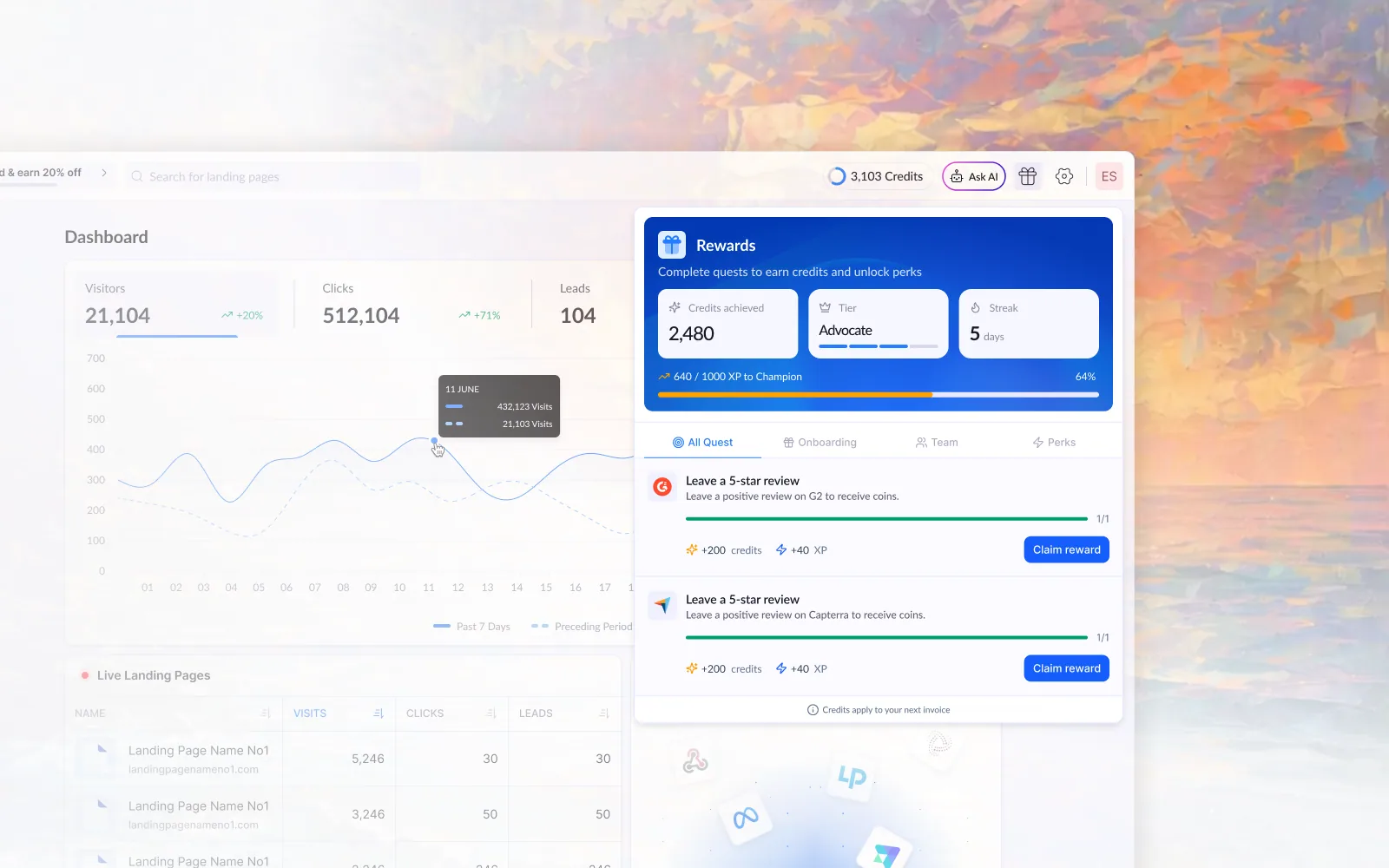The image size is (1389, 868).
Task: Click the G2 review quest progress bar
Action: (x=886, y=519)
